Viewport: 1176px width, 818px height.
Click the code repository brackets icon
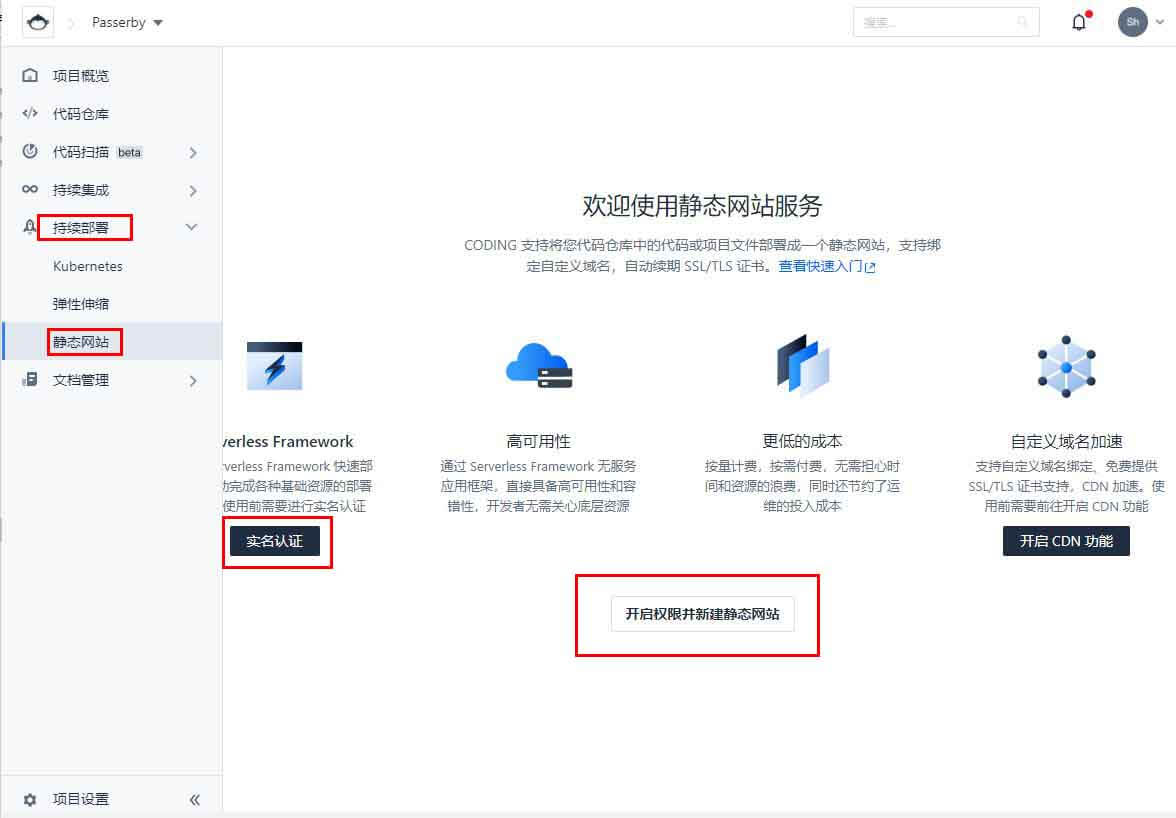coord(30,114)
